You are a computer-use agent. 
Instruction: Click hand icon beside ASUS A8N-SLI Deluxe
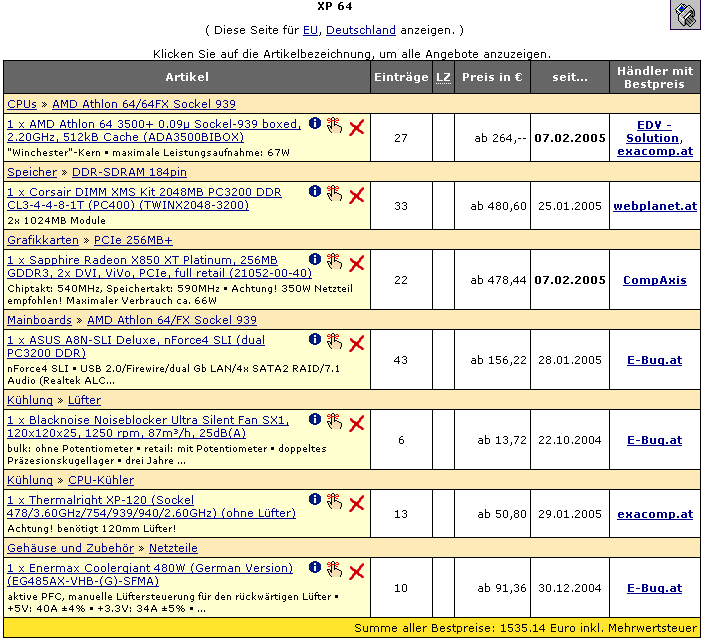334,341
